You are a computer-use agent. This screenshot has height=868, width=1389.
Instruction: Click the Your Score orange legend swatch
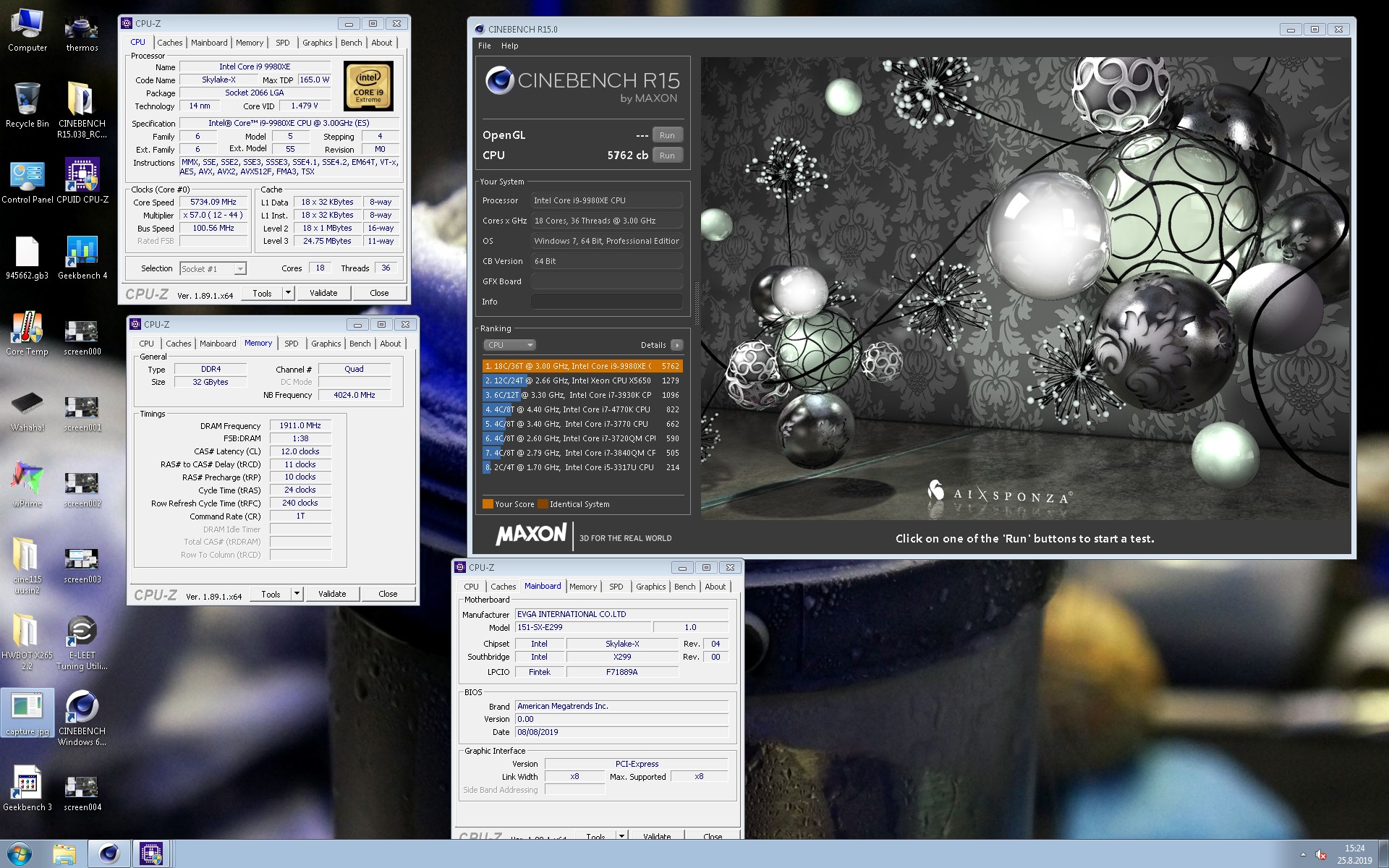488,504
